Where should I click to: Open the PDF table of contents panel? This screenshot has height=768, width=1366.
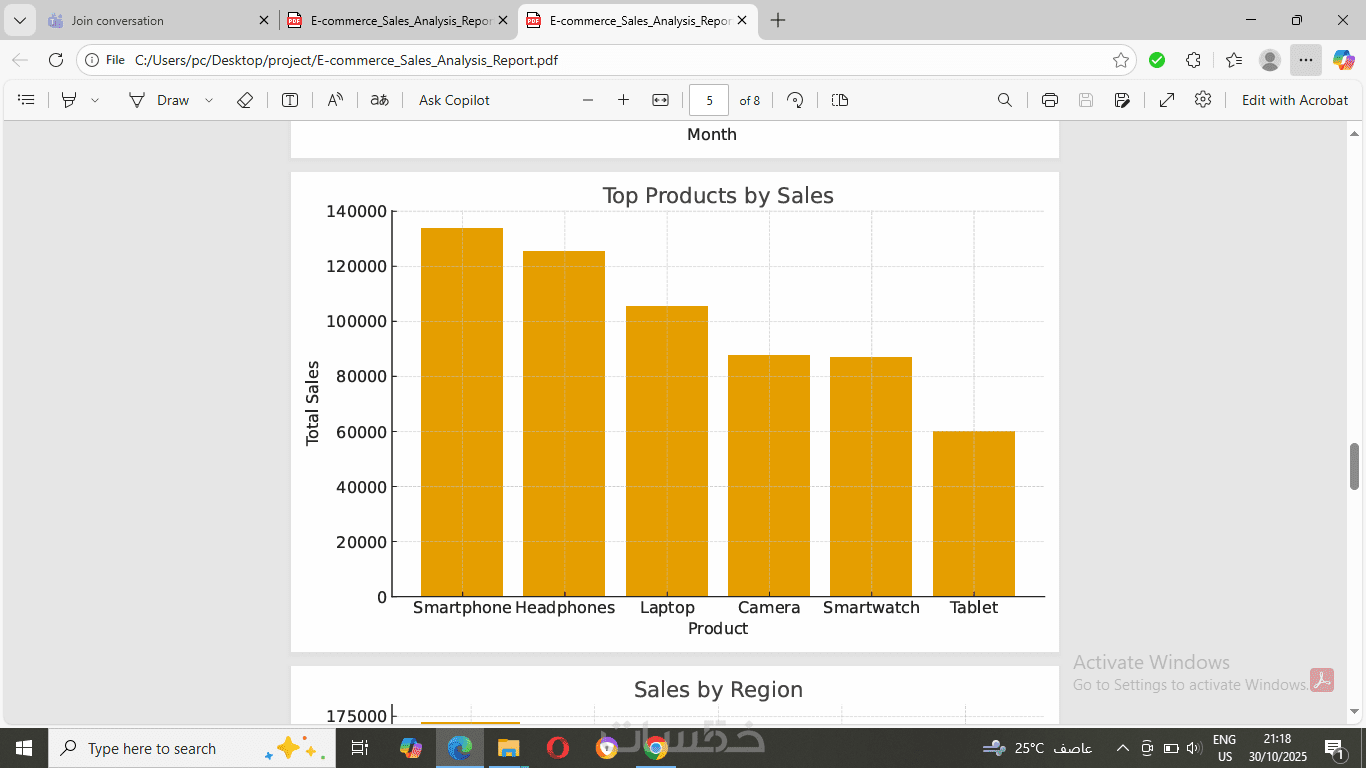point(27,100)
